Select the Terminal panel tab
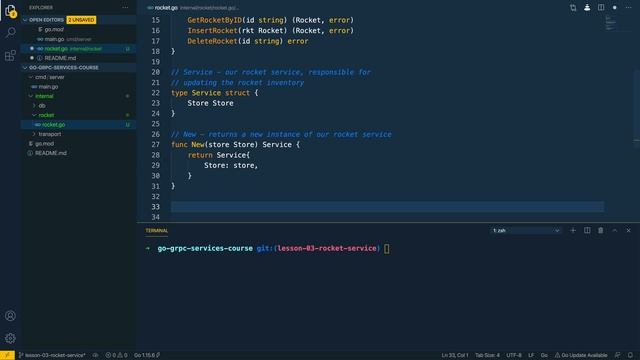The width and height of the screenshot is (640, 360). click(x=157, y=231)
